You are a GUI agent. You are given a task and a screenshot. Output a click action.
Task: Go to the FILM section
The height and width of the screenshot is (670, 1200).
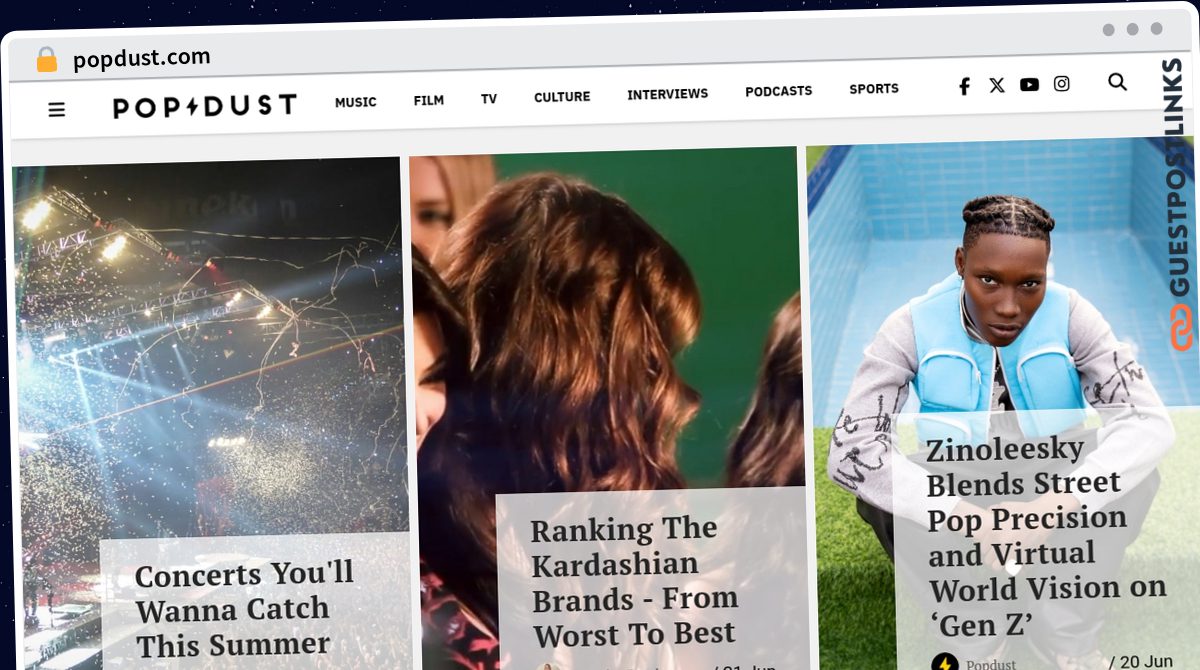pyautogui.click(x=429, y=100)
